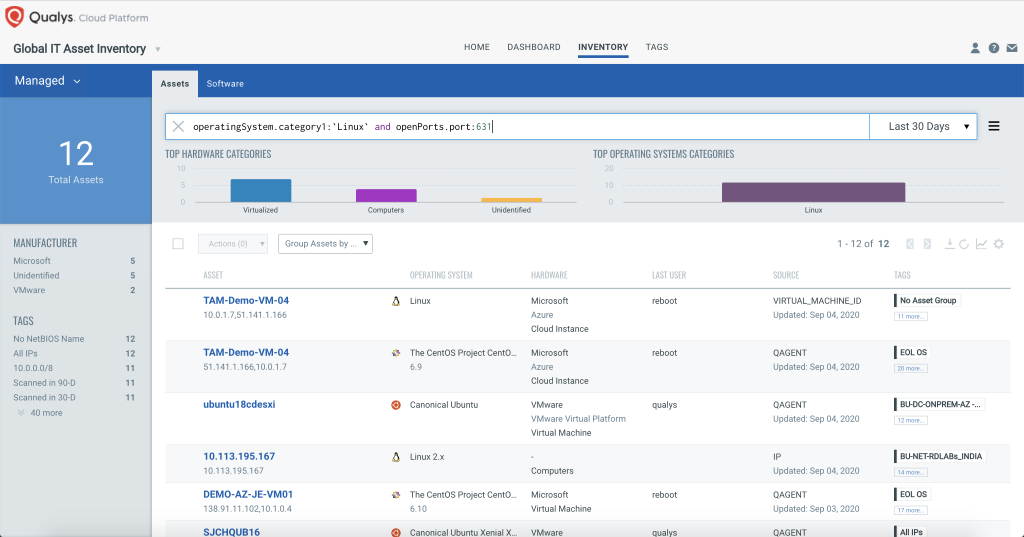Open the mail messages icon
Viewport: 1024px width, 537px height.
click(1011, 48)
